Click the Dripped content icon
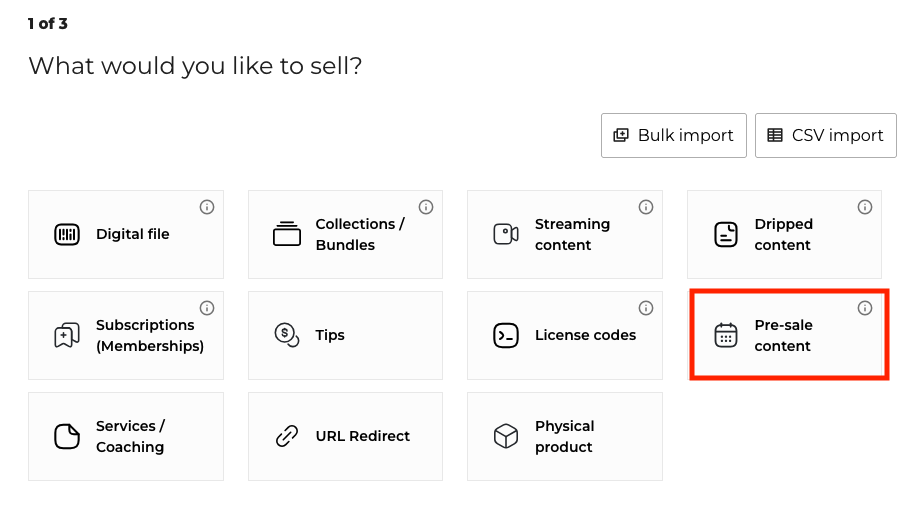The image size is (919, 516). pos(726,235)
